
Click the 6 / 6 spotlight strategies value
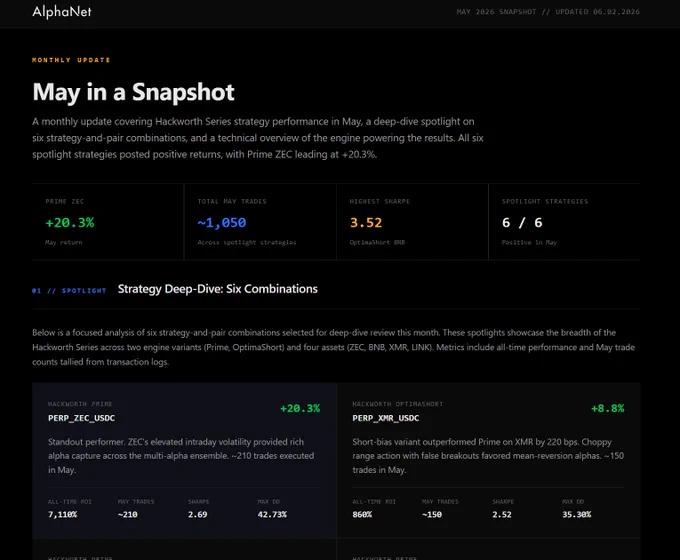click(522, 223)
